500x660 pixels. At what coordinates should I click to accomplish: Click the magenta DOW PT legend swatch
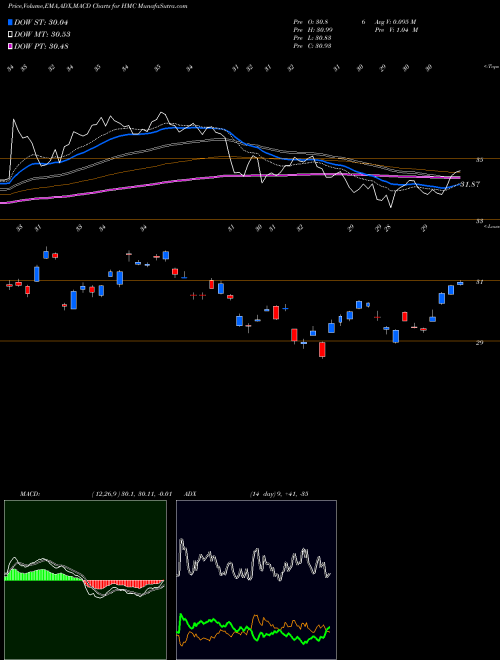click(11, 46)
